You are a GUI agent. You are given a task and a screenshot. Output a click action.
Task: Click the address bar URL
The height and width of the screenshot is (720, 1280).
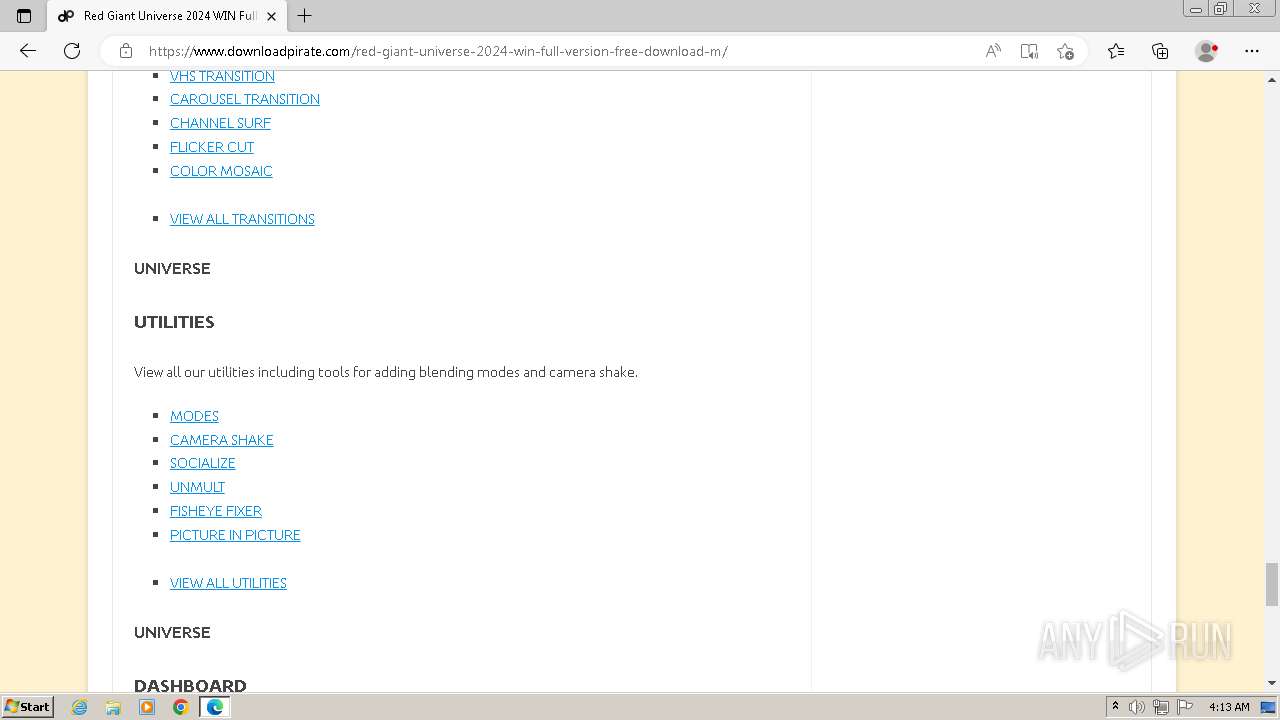click(438, 51)
